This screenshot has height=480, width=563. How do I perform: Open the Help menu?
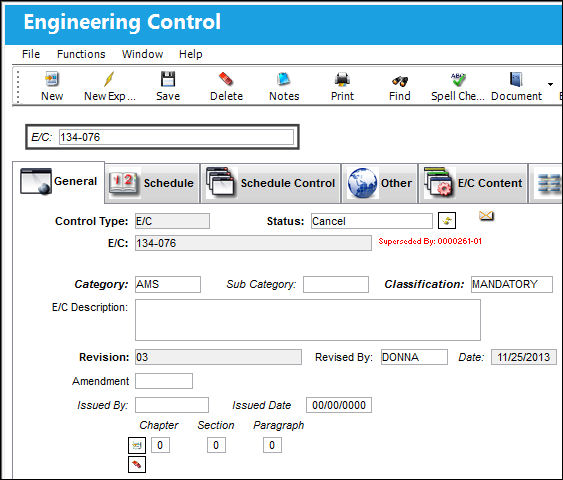[191, 54]
